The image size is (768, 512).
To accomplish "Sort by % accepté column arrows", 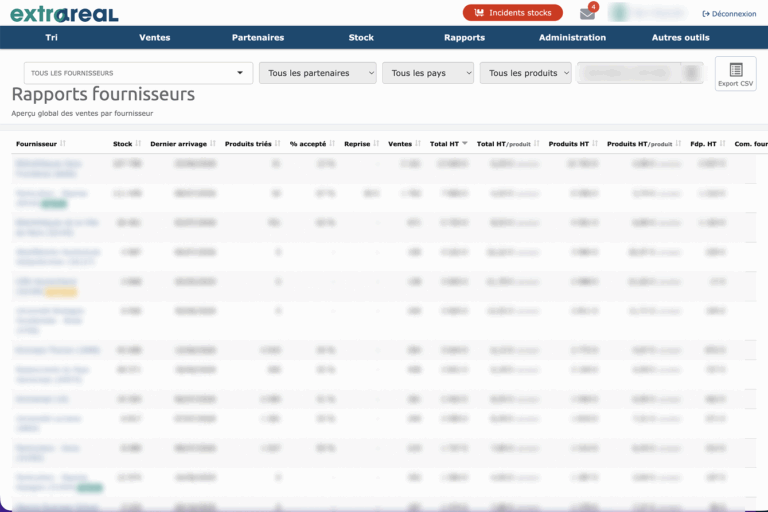I will [x=332, y=144].
